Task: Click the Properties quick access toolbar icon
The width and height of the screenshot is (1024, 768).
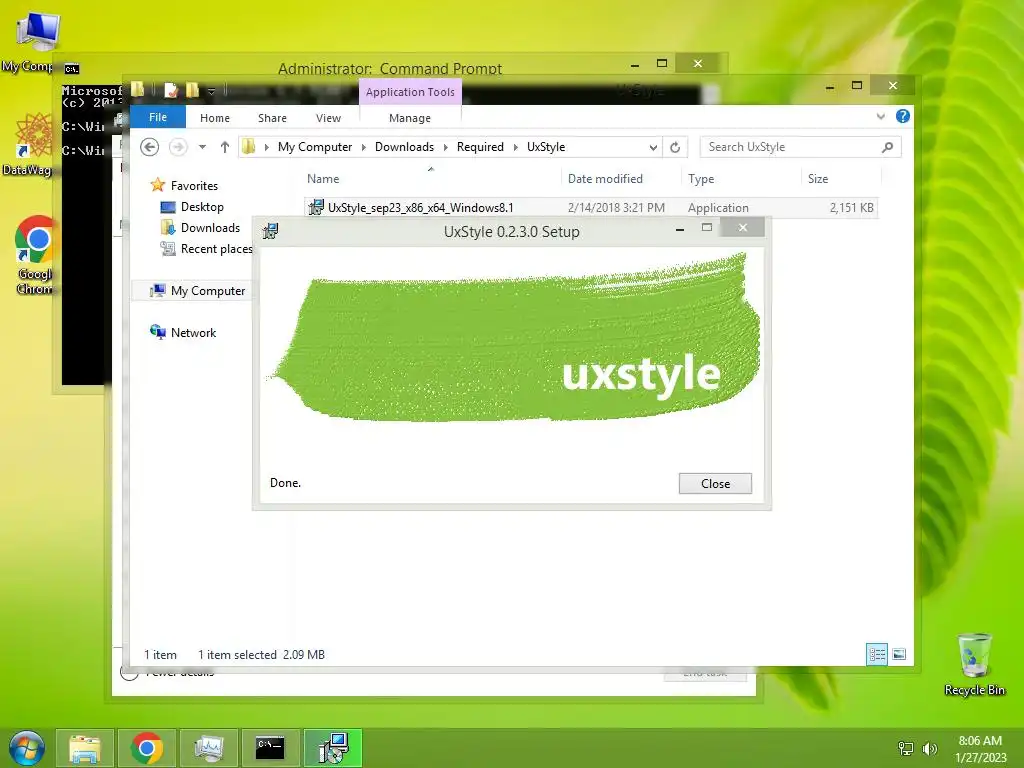Action: pyautogui.click(x=171, y=90)
